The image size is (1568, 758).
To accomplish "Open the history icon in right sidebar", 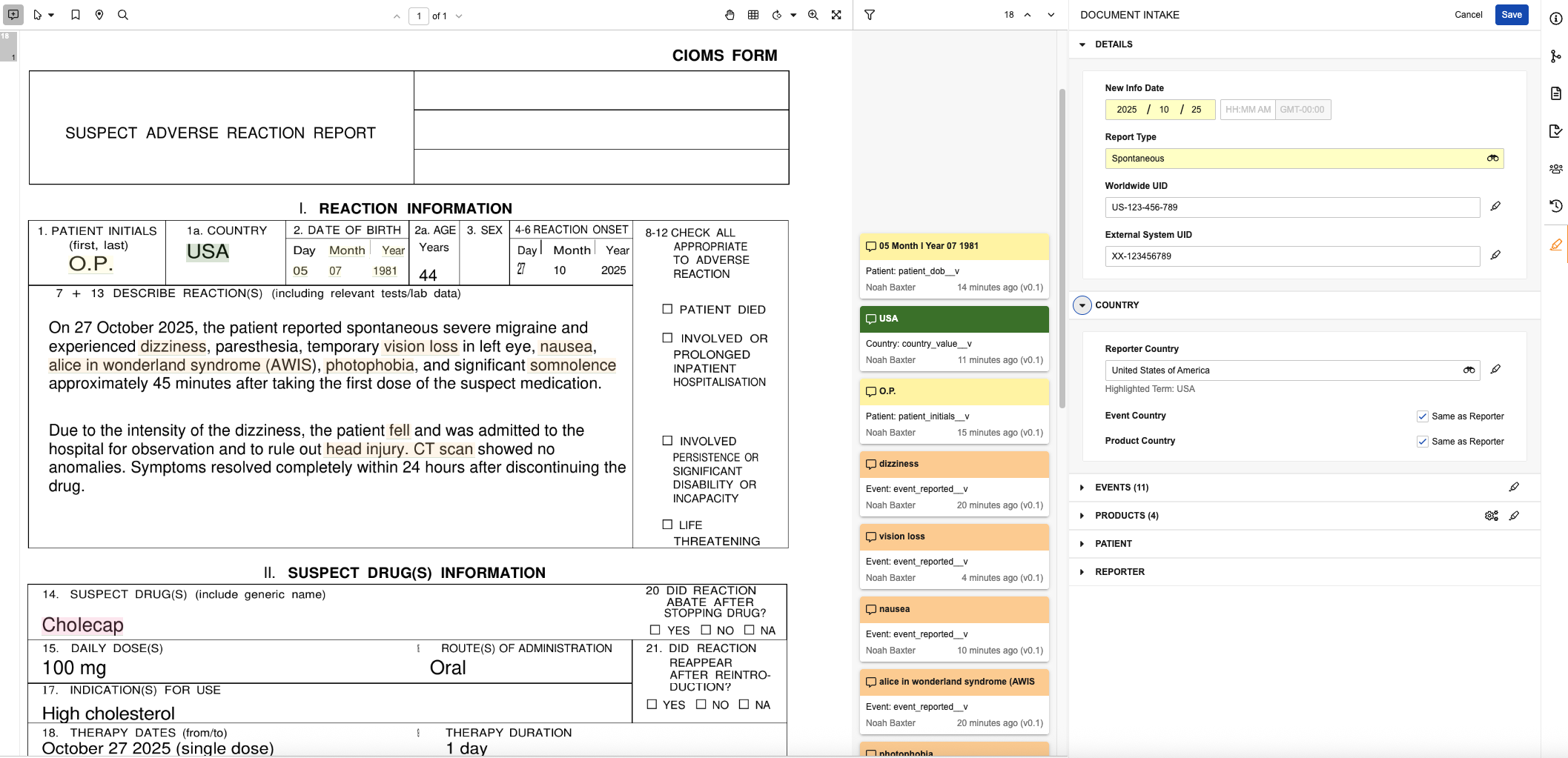I will [x=1555, y=206].
